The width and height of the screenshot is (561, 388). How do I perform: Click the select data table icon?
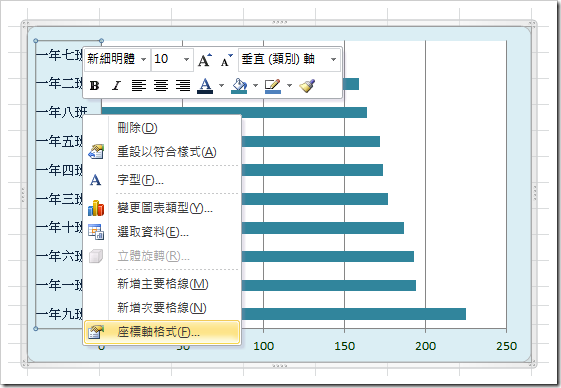point(96,232)
